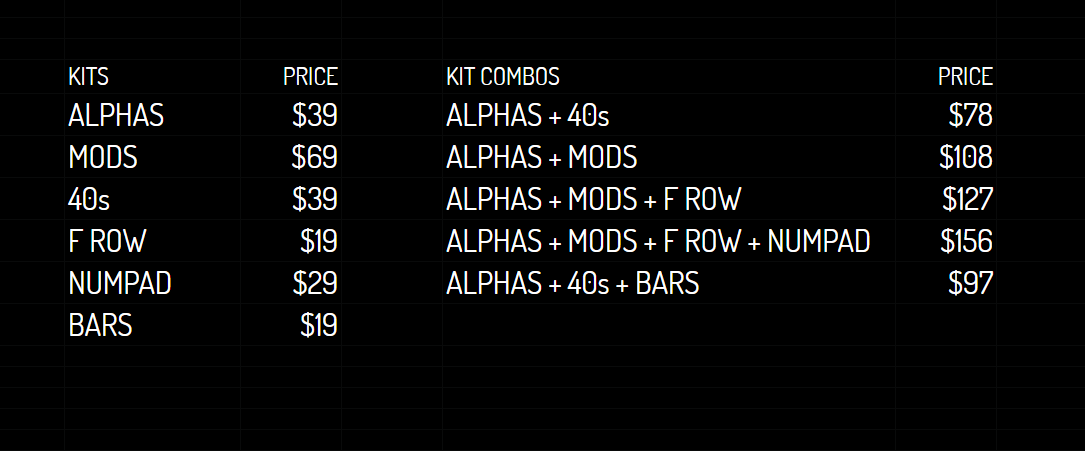Select the ALPHAS + 40s combo cell

527,116
